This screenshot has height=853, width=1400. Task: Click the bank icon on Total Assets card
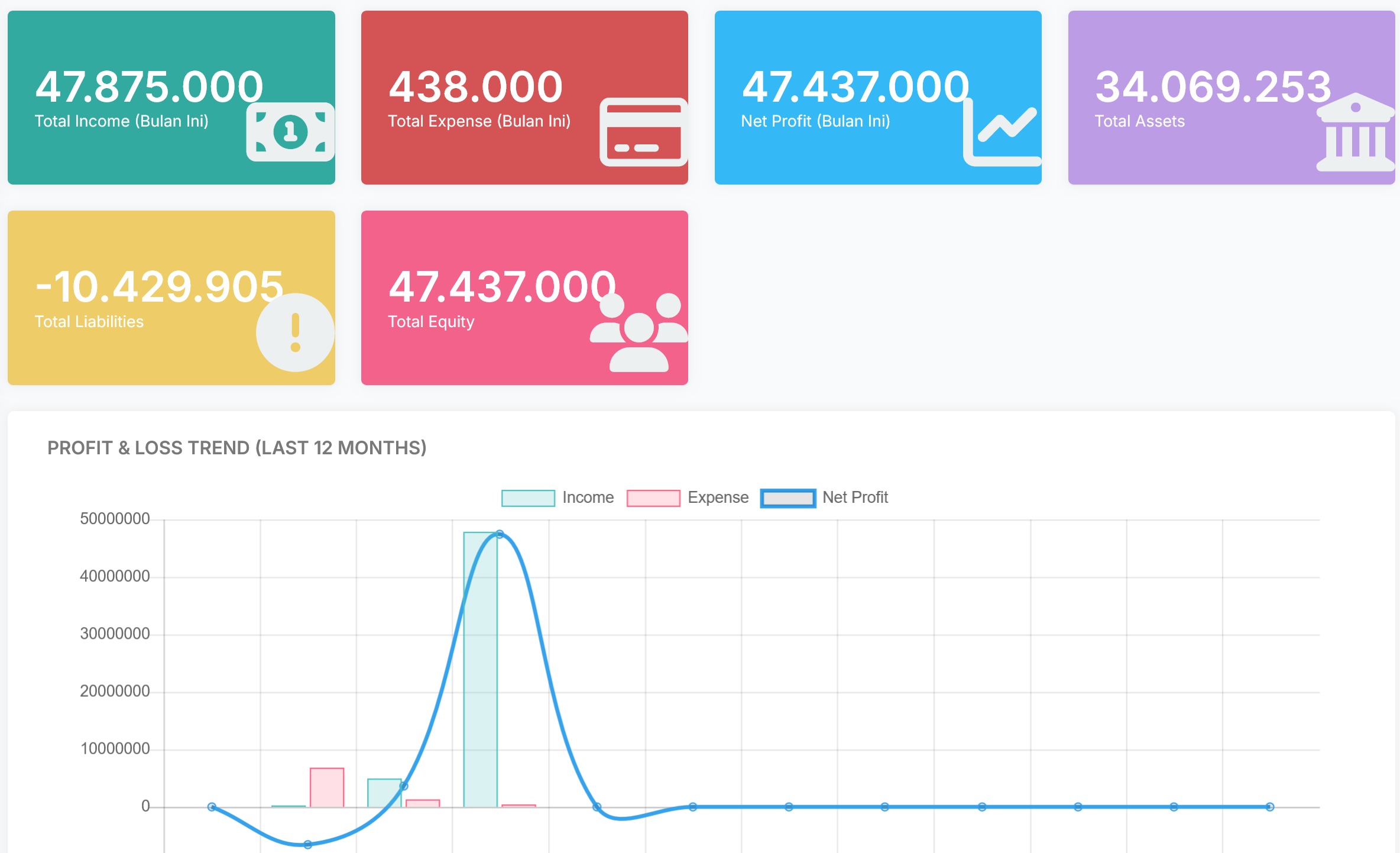coord(1354,133)
